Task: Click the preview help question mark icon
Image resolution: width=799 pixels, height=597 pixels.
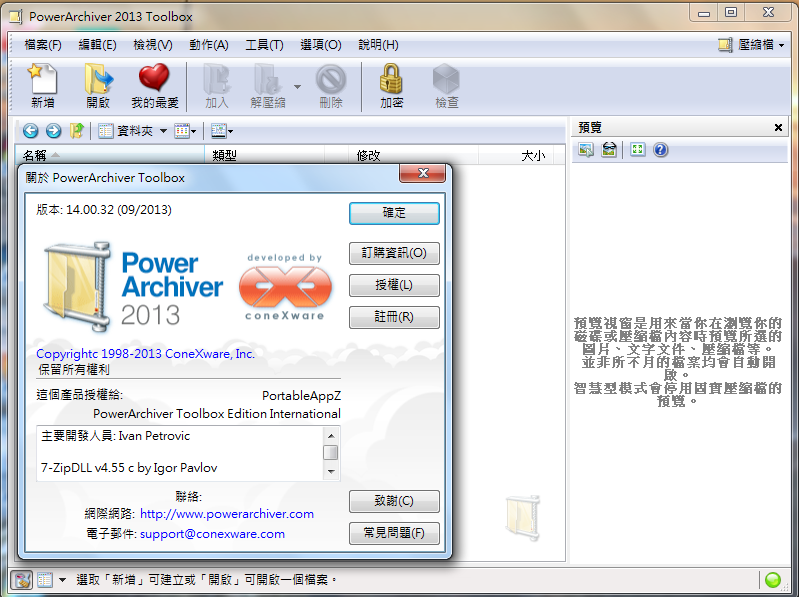Action: [x=660, y=150]
